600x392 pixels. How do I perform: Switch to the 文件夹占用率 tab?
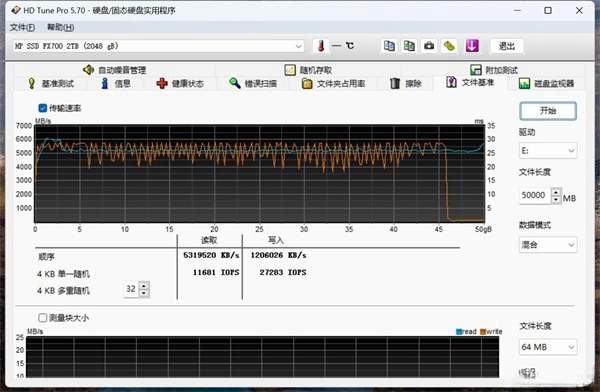(x=333, y=83)
